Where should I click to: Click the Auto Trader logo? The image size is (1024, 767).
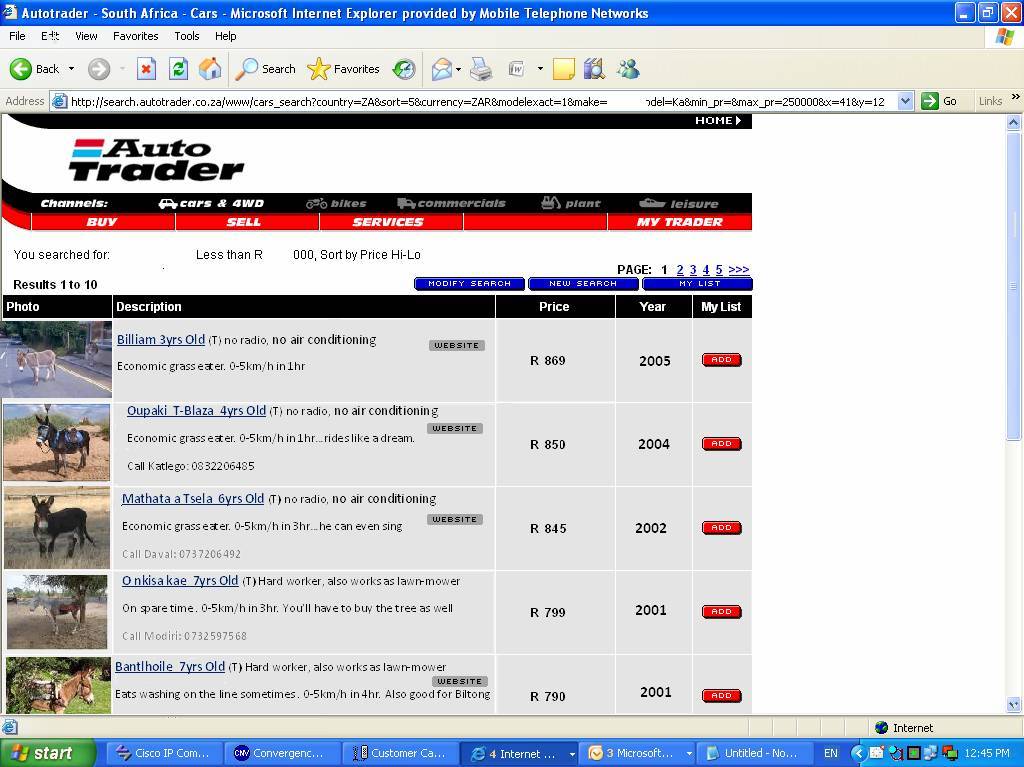156,159
